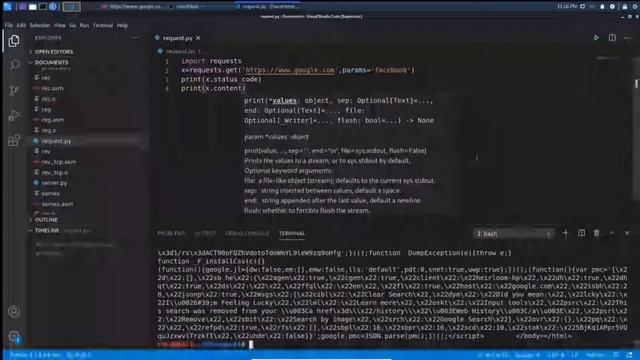Follow the https://www.google.com link in code

tap(290, 70)
